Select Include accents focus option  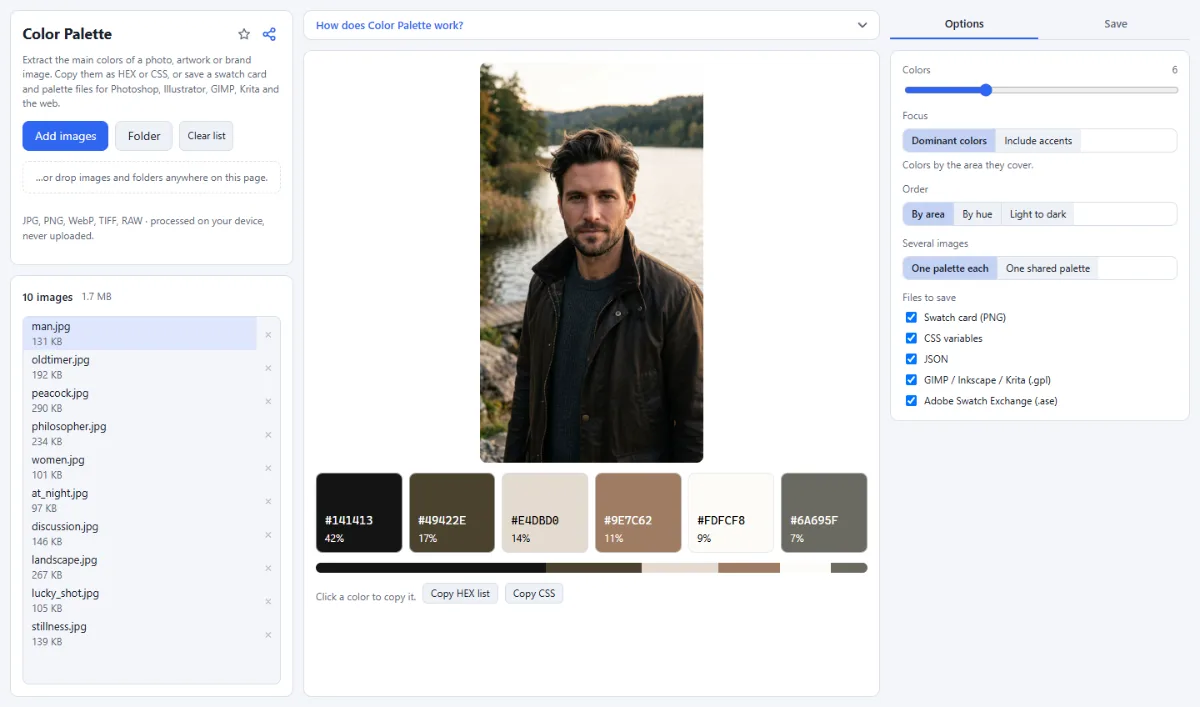click(1038, 141)
